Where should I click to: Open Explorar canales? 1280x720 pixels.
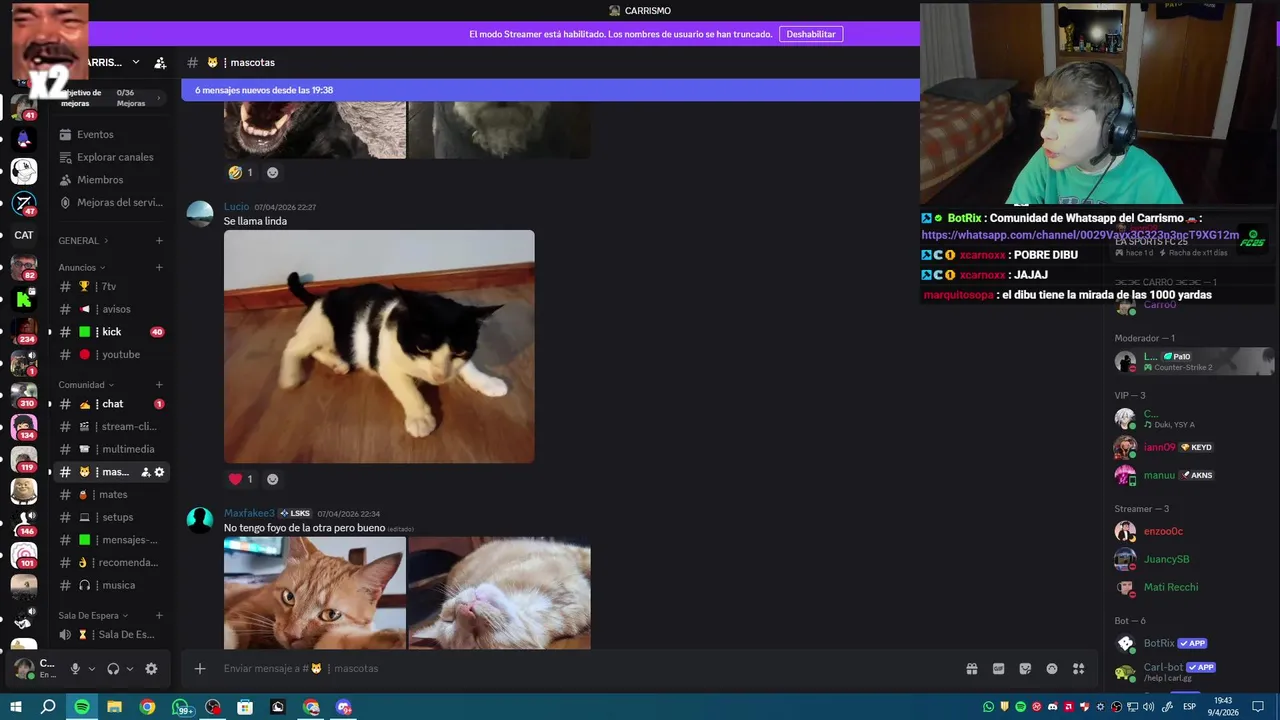115,157
